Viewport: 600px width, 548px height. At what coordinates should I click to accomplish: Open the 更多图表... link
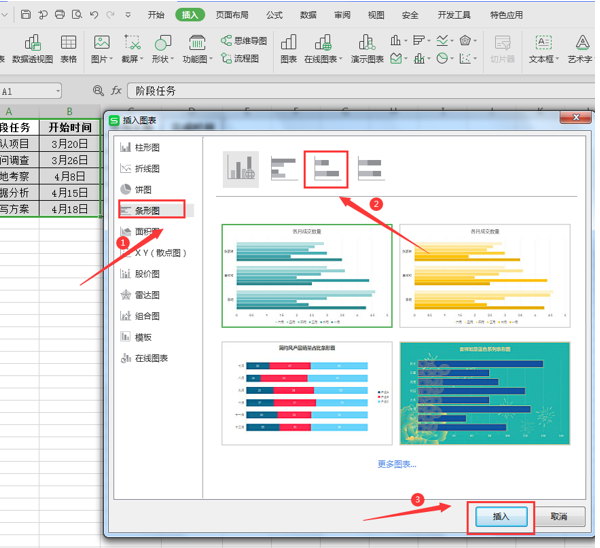tap(397, 464)
